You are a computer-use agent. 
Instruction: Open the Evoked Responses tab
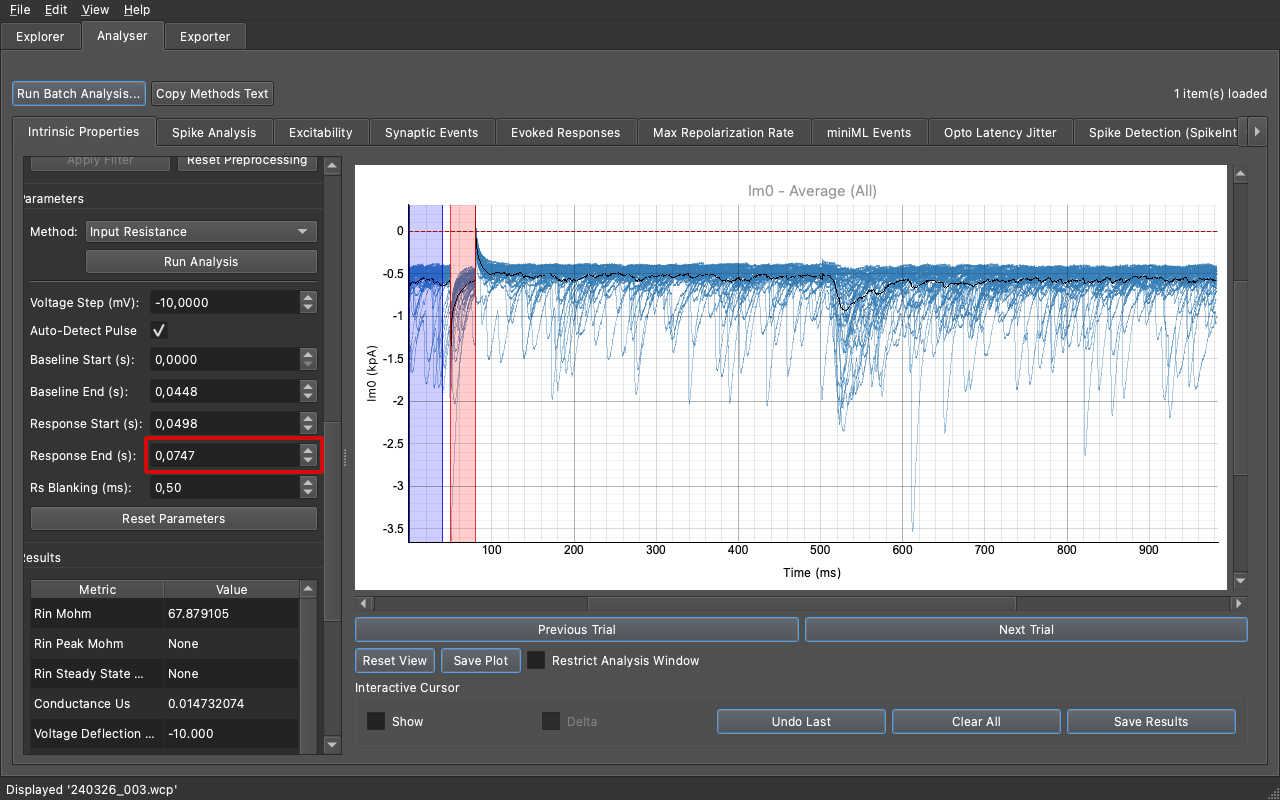click(x=565, y=132)
